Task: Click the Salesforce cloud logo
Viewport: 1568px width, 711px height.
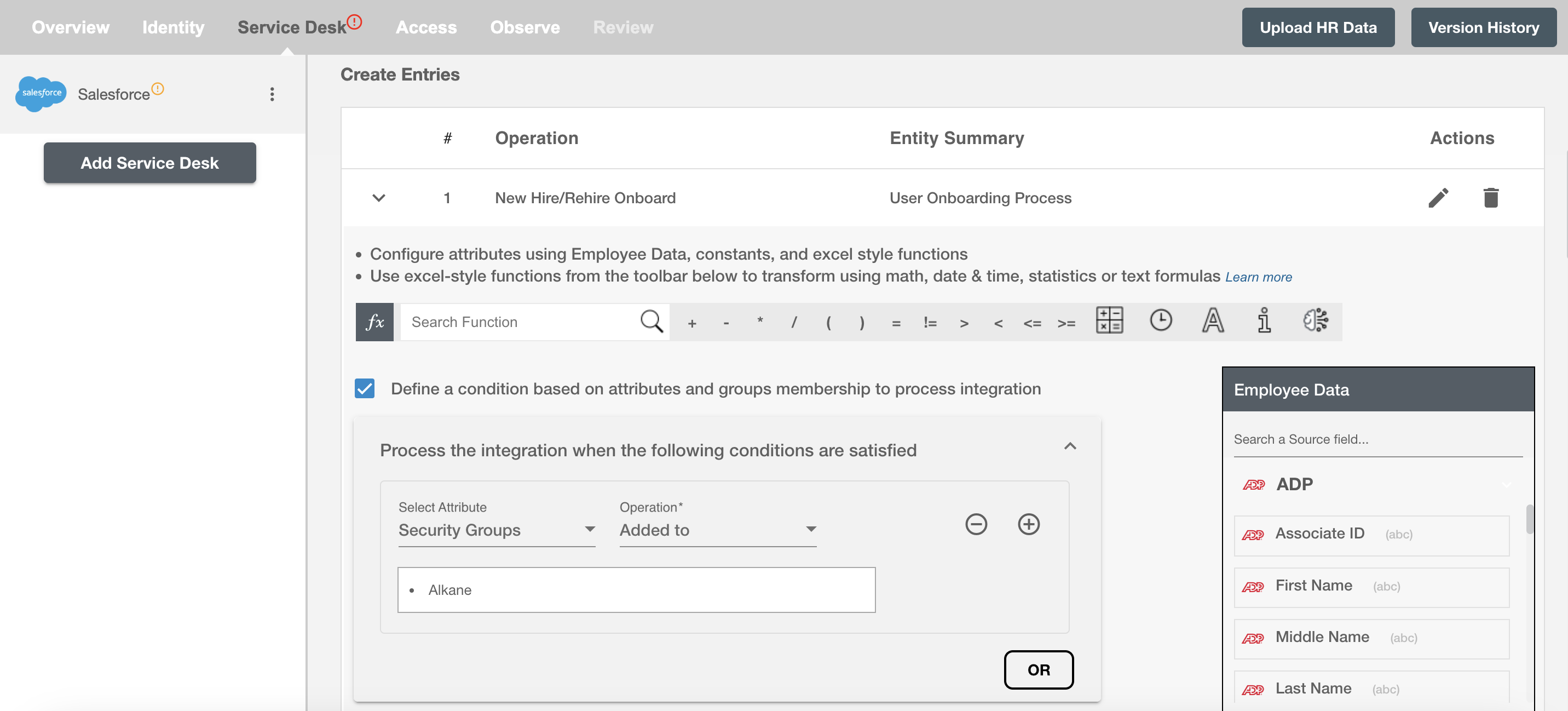Action: click(40, 94)
